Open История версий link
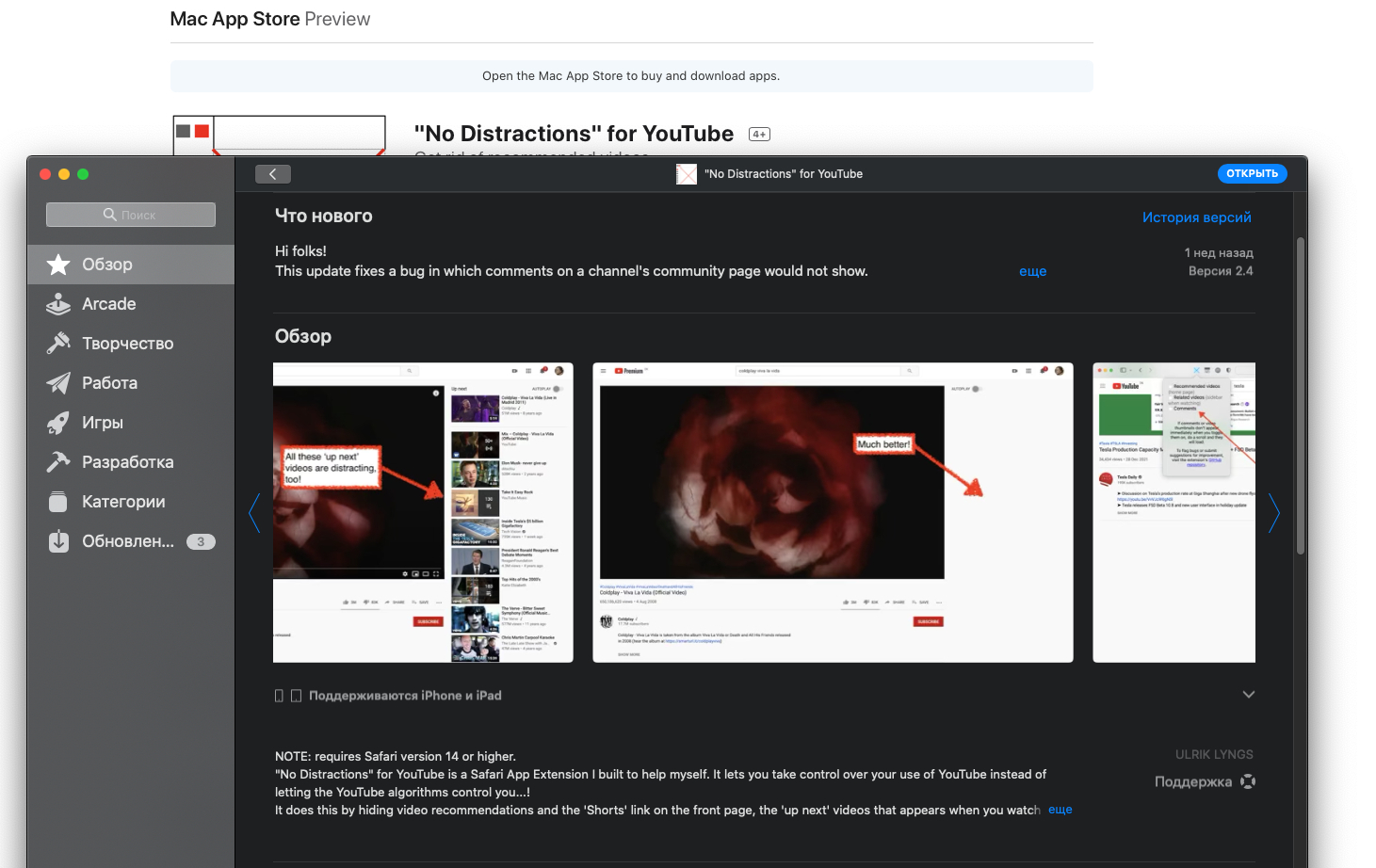1376x868 pixels. tap(1197, 217)
